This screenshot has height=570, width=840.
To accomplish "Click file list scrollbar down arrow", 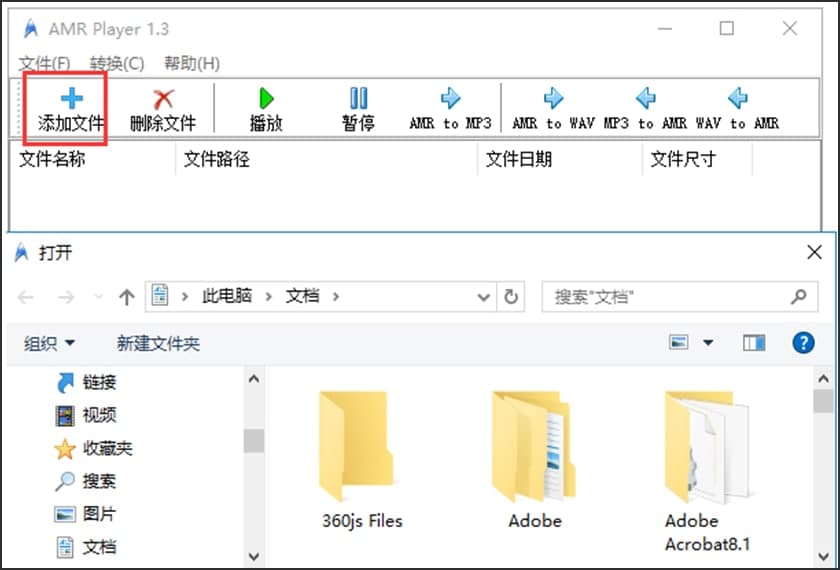I will tap(823, 557).
